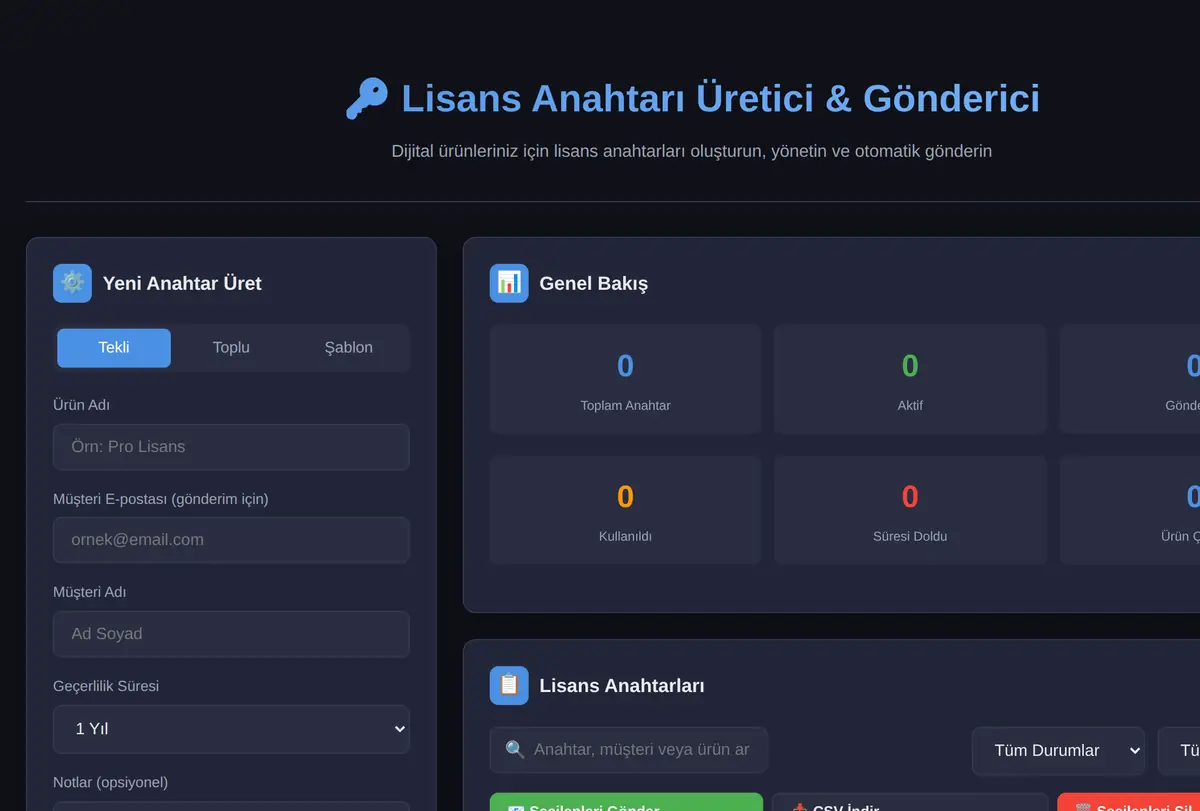
Task: Click the Toplam Anahtar stat card
Action: point(625,379)
